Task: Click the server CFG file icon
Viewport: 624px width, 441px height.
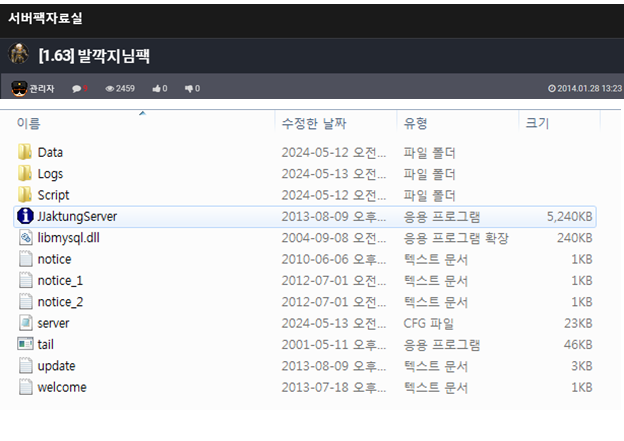Action: pyautogui.click(x=25, y=323)
